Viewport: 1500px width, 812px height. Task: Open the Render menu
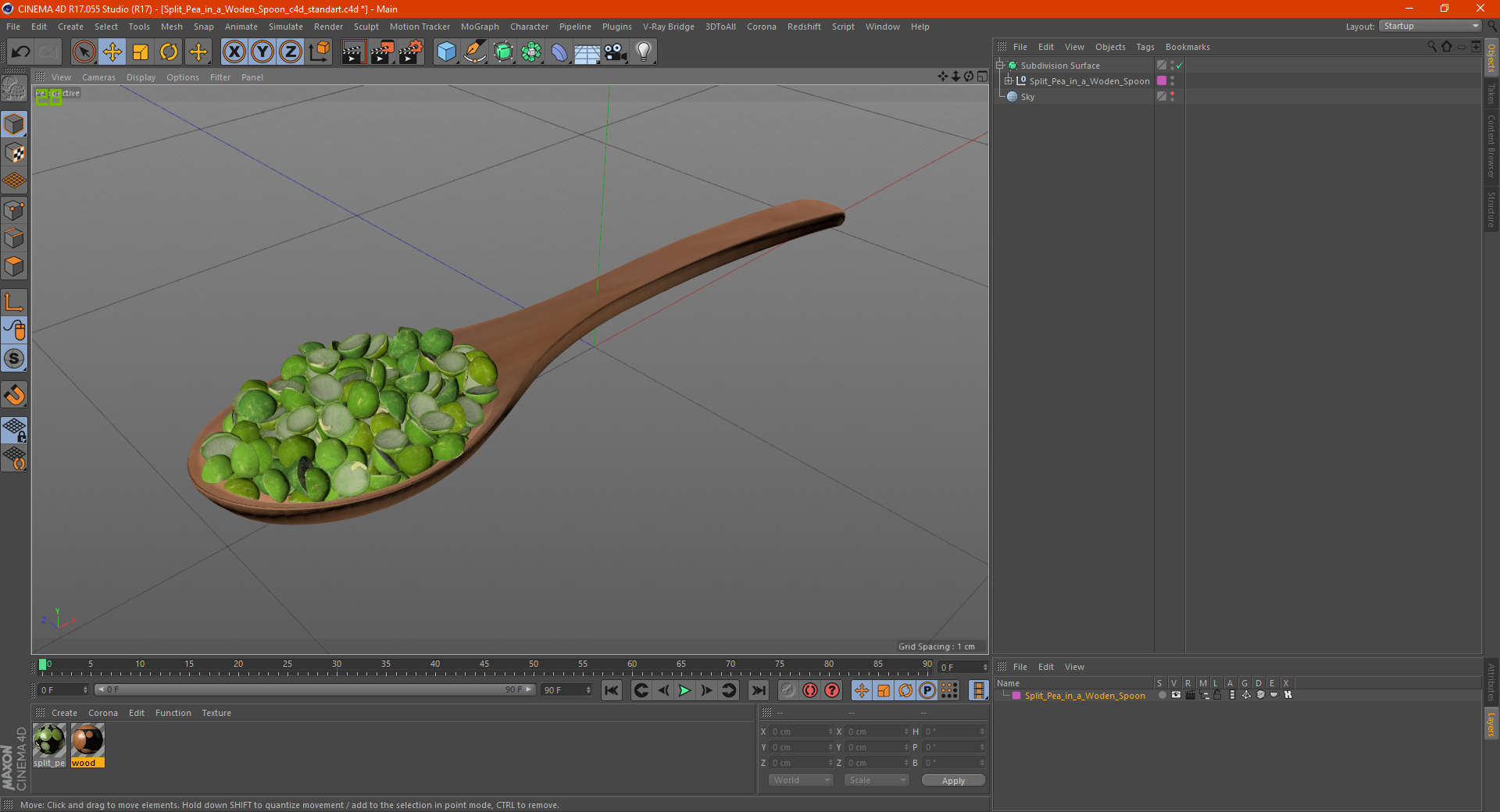[x=328, y=27]
